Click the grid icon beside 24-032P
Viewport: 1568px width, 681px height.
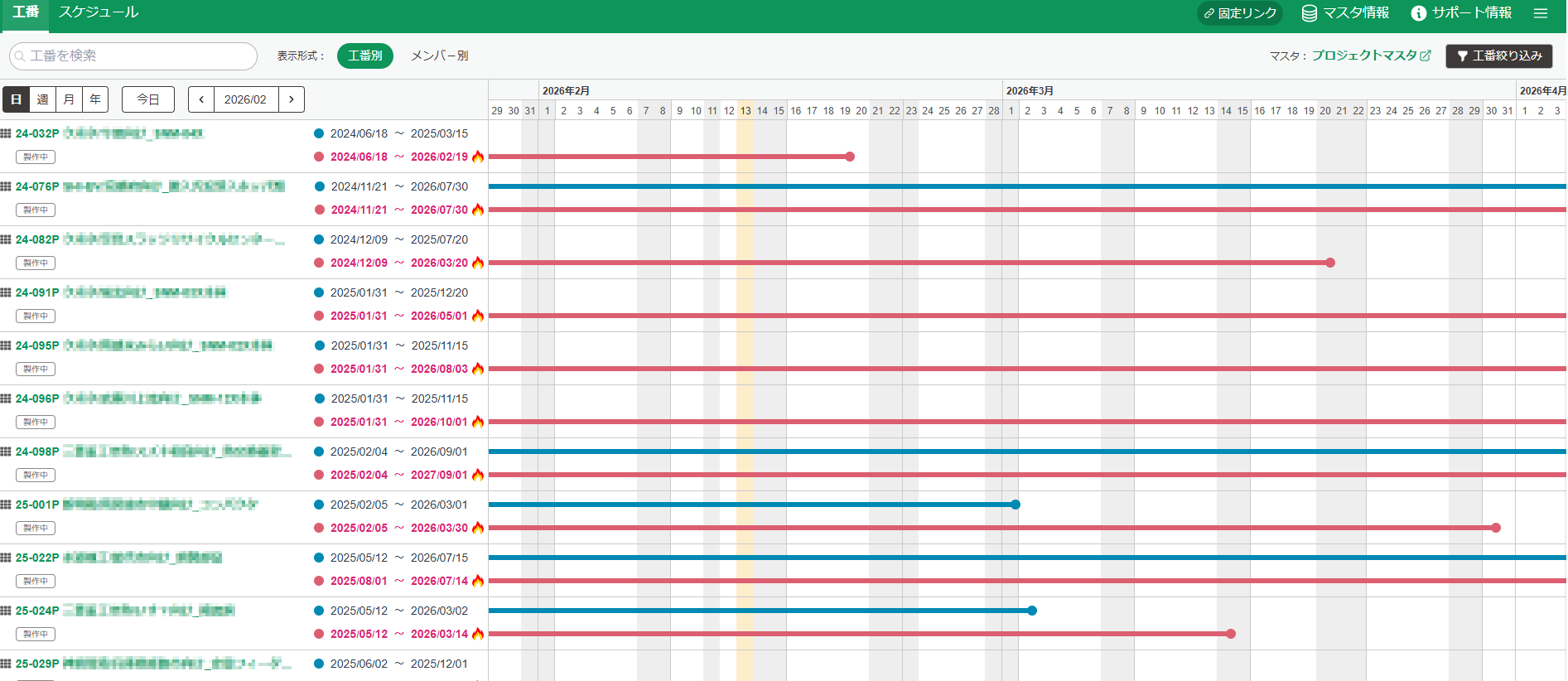7,133
